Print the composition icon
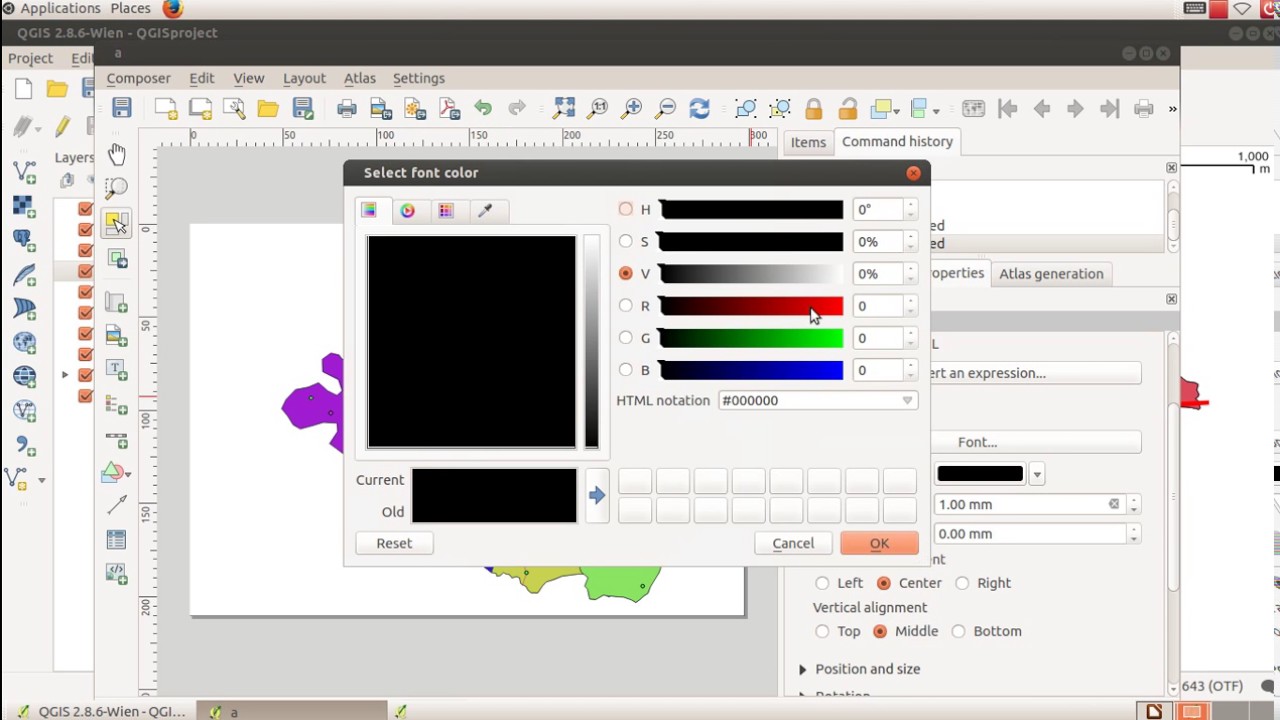 [346, 108]
